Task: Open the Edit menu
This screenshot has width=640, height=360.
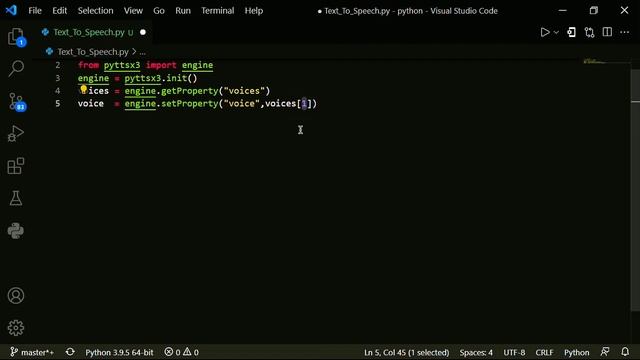Action: pyautogui.click(x=60, y=11)
